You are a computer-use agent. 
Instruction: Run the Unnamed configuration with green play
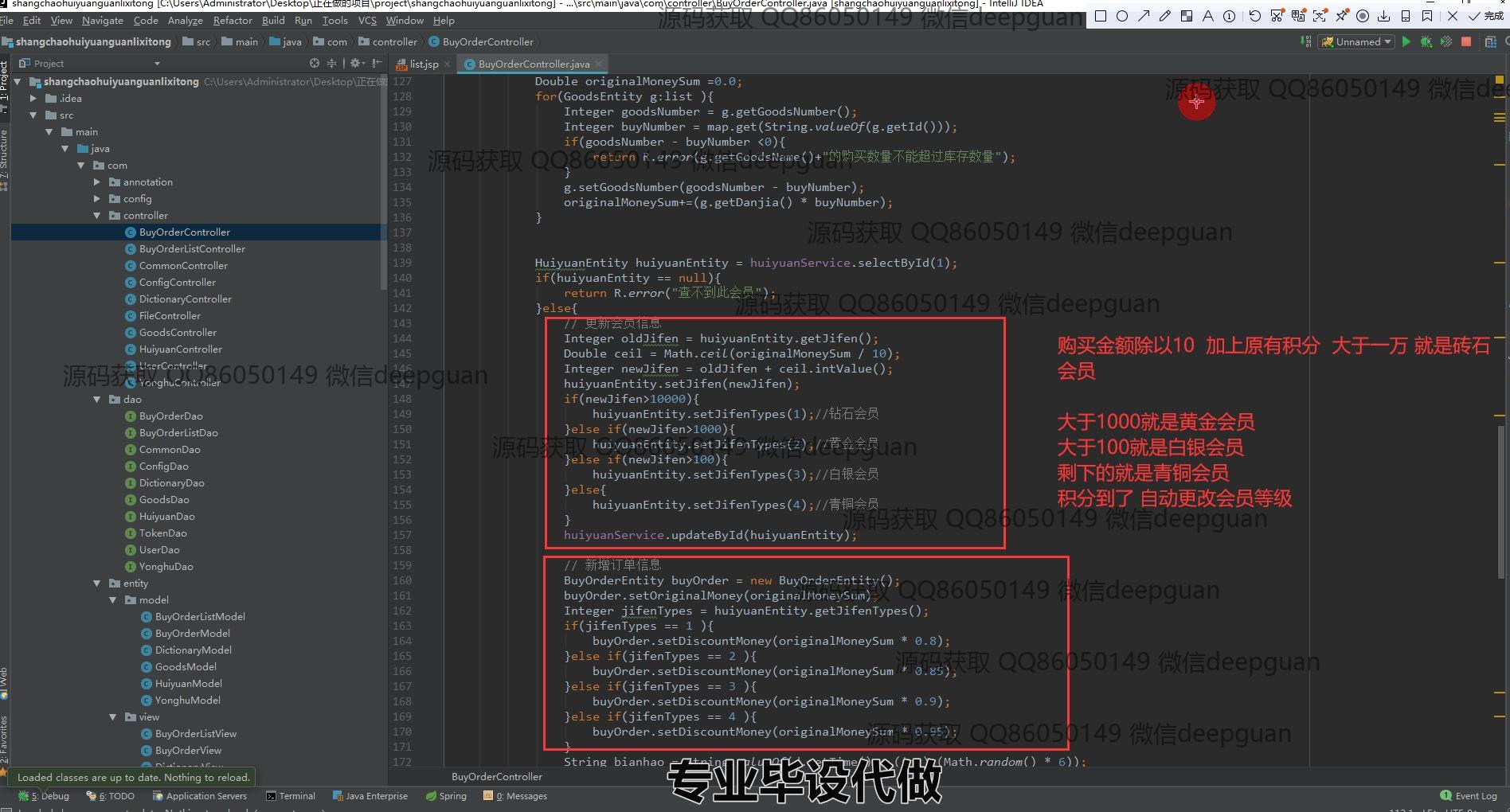(x=1406, y=42)
